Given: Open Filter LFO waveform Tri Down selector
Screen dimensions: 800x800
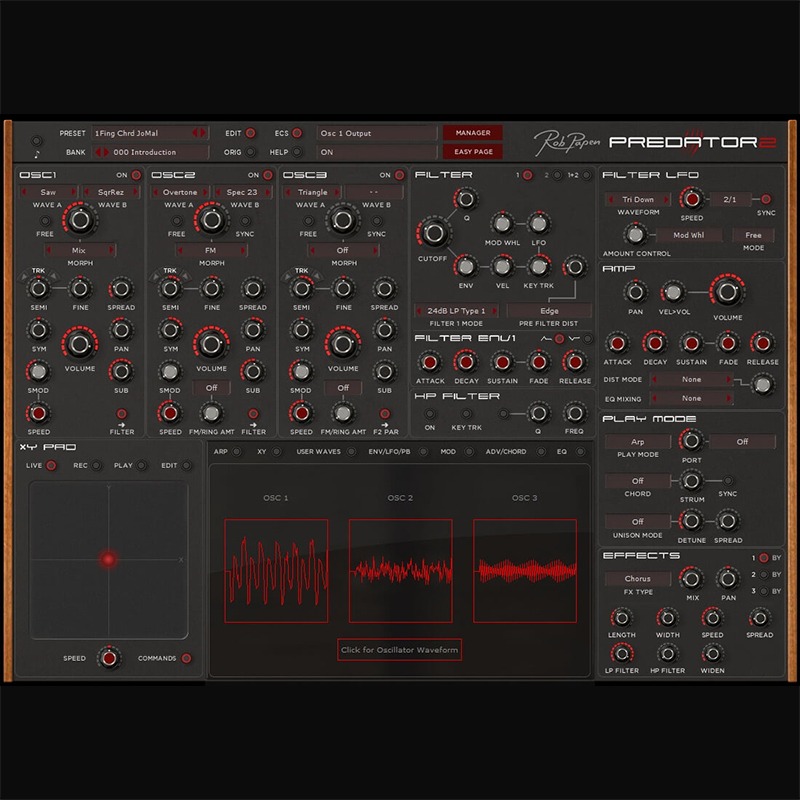Looking at the screenshot, I should point(638,199).
